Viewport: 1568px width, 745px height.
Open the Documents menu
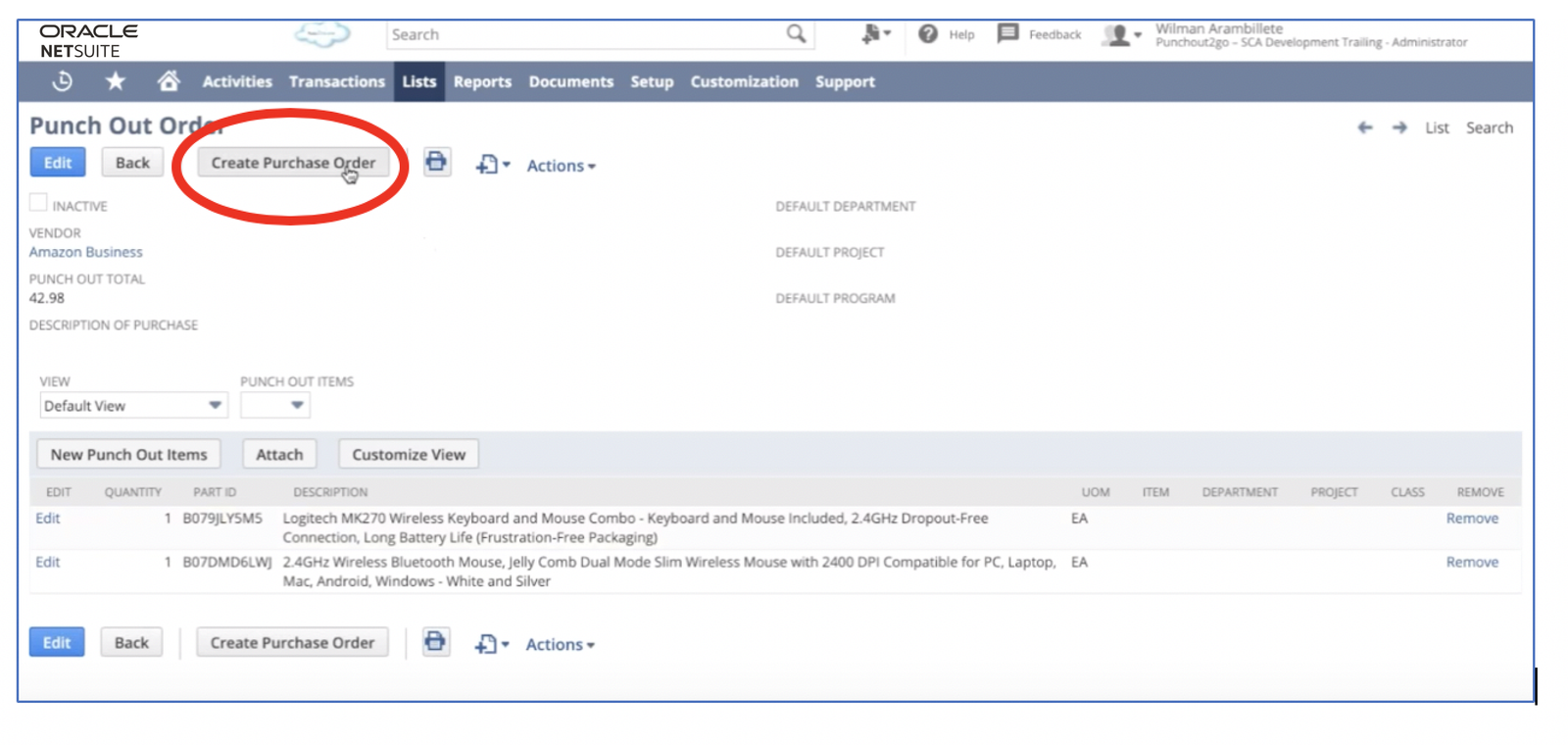pos(571,81)
